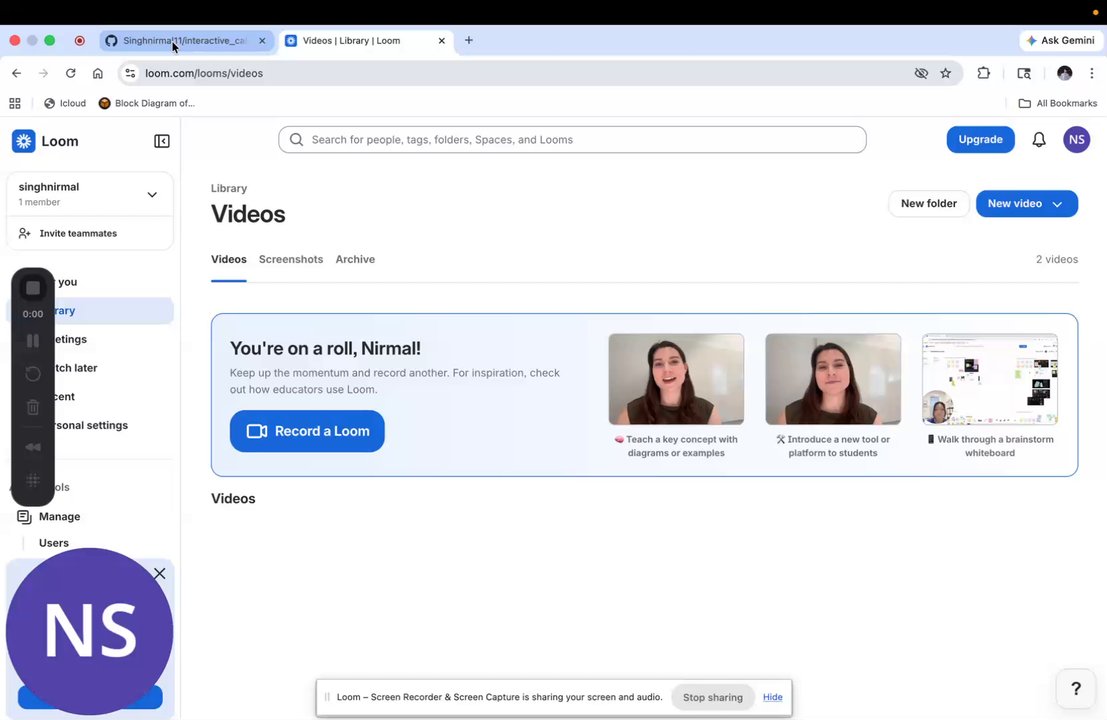This screenshot has width=1107, height=720.
Task: Open the Users sidebar item
Action: (x=54, y=543)
